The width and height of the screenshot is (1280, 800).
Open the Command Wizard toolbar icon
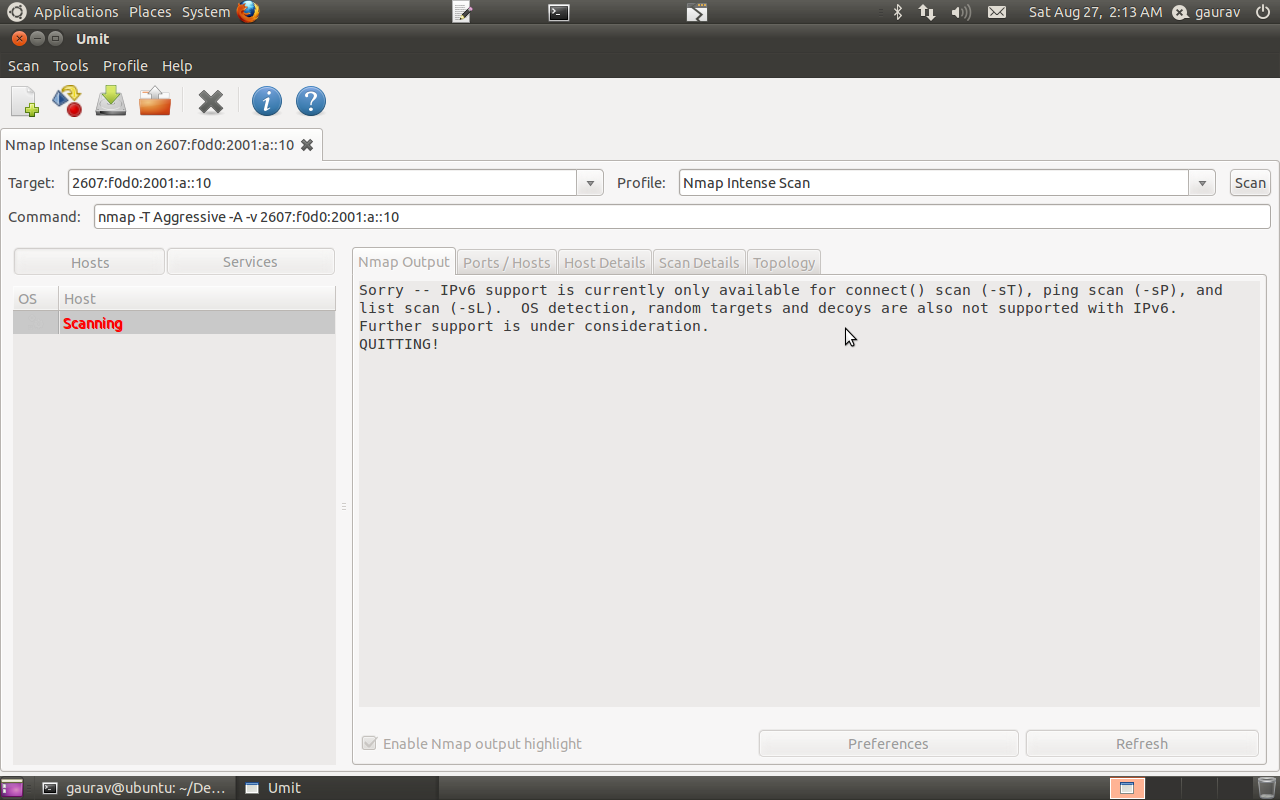tap(67, 101)
